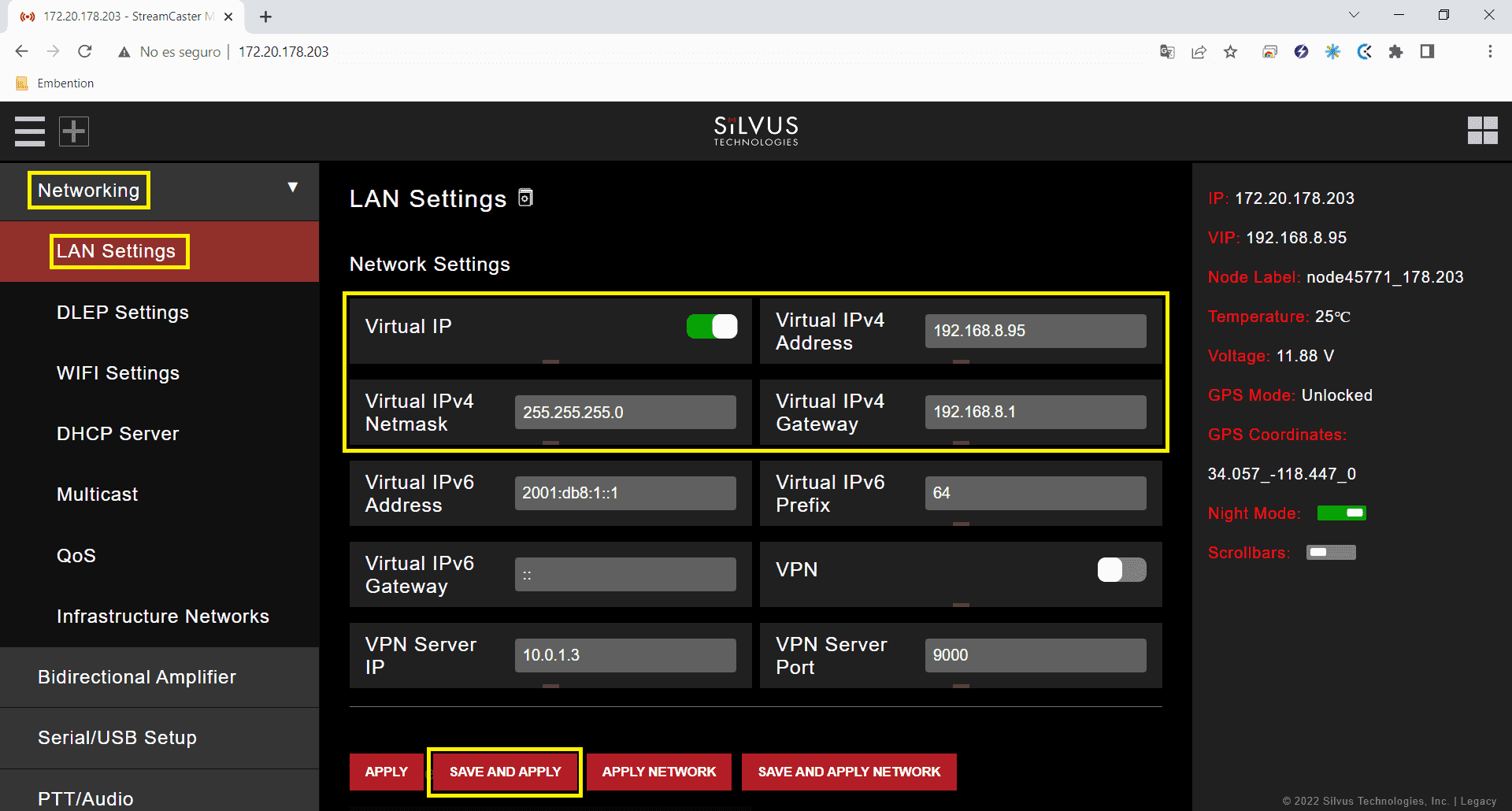Reload the page with refresh icon
Screen dimensions: 1512x811
click(x=85, y=52)
